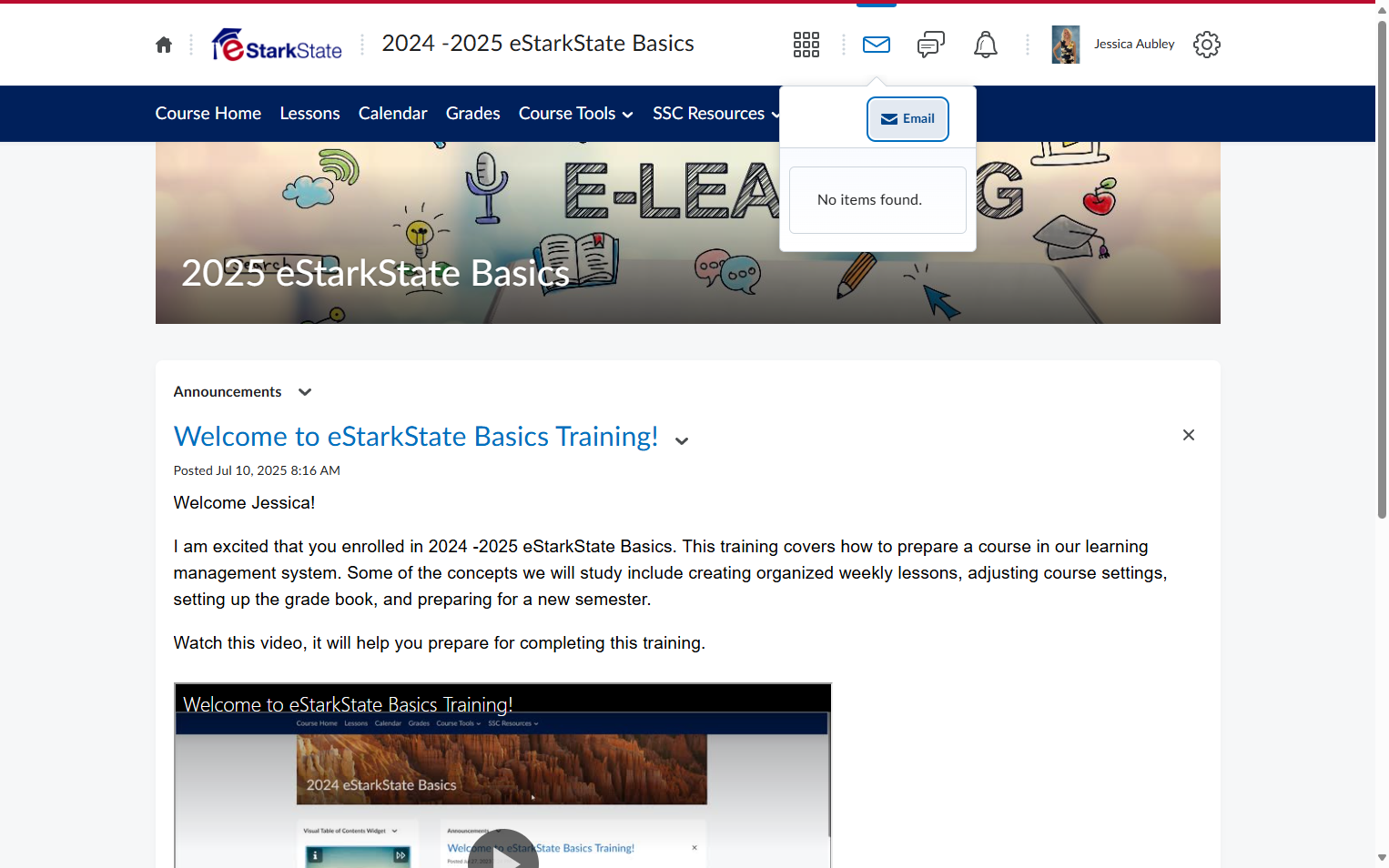1389x868 pixels.
Task: Click 'Welcome Jessica!' text
Action: tap(245, 503)
